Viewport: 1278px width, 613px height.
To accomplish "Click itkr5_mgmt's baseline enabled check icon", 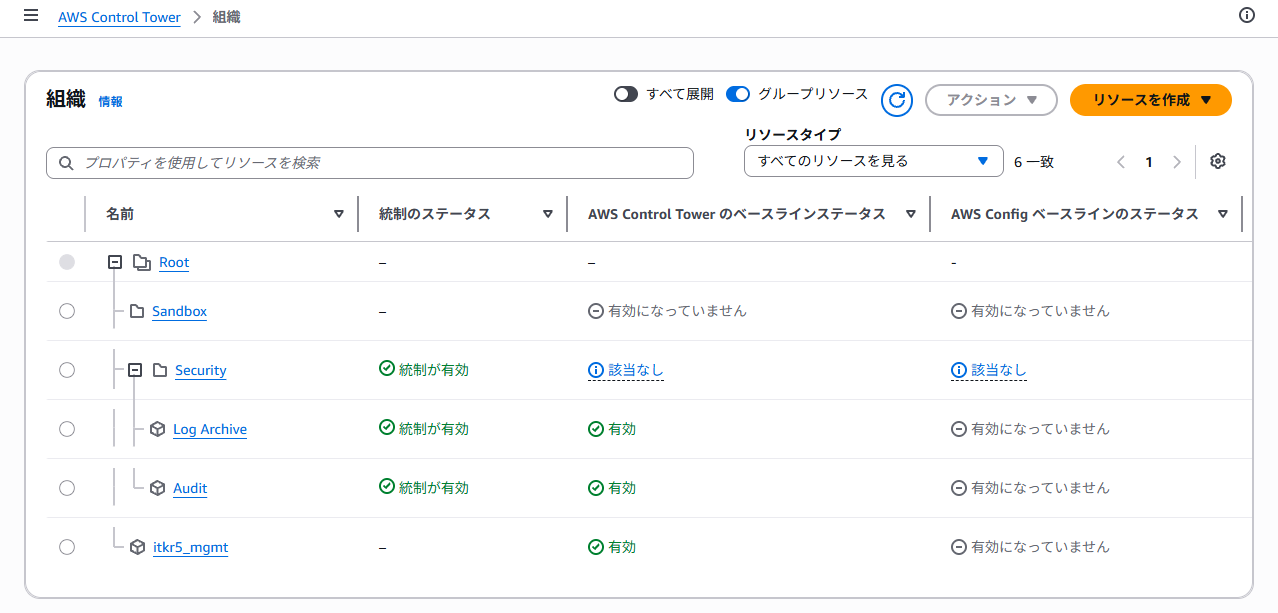I will tap(596, 547).
